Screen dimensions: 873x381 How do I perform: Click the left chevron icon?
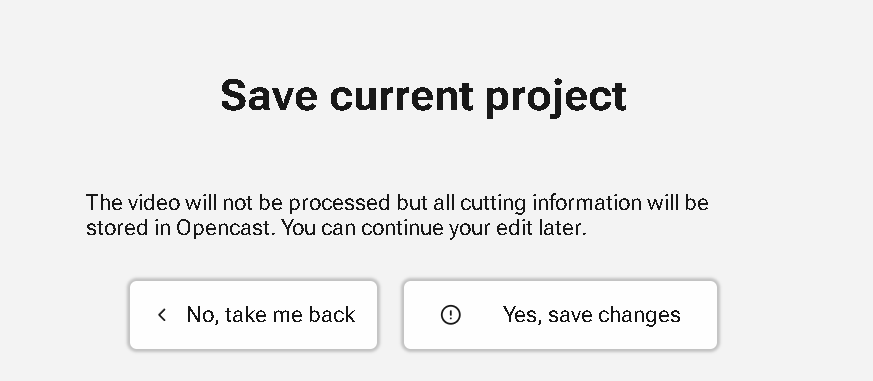tap(162, 315)
